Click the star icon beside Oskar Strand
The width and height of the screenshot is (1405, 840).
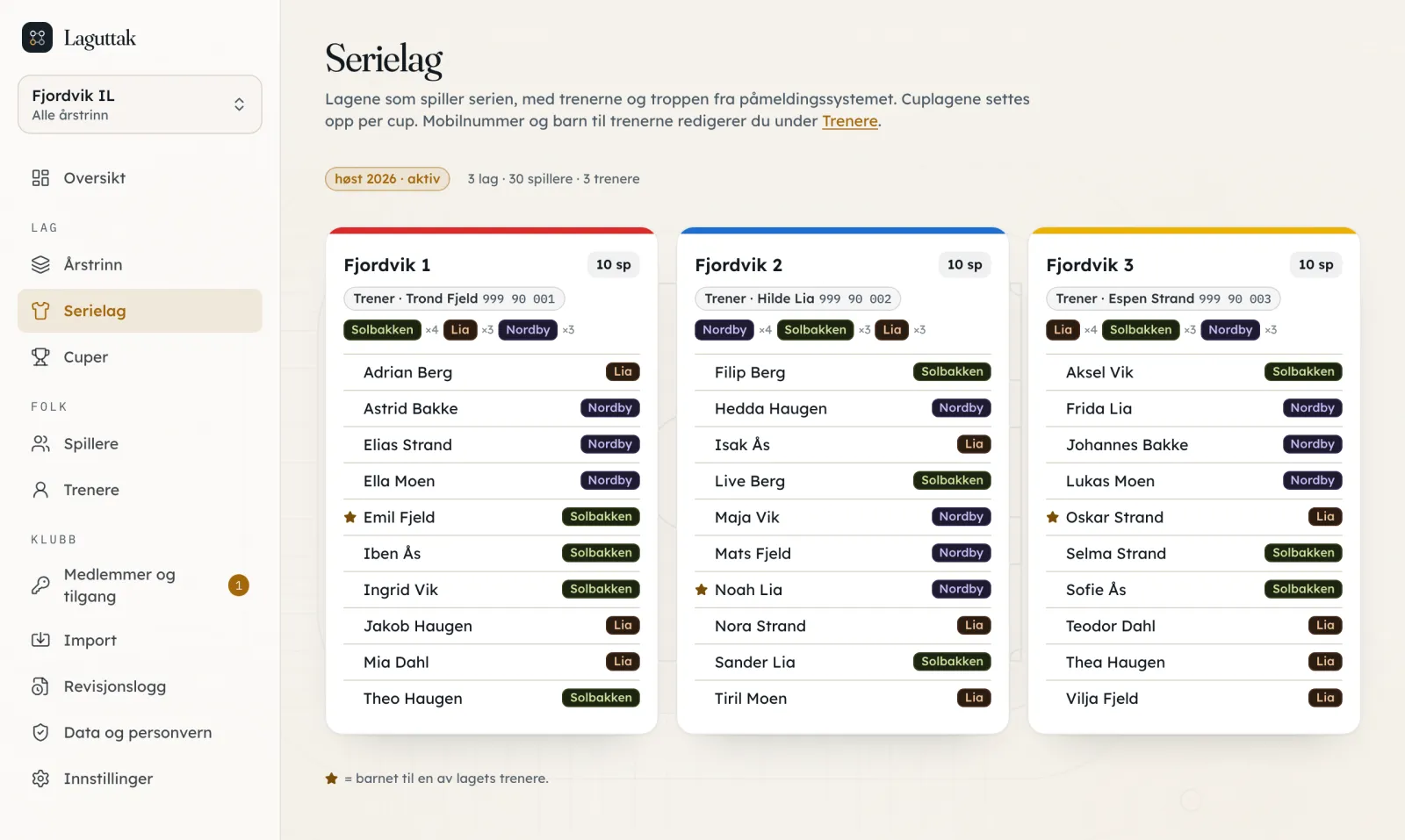[x=1052, y=517]
